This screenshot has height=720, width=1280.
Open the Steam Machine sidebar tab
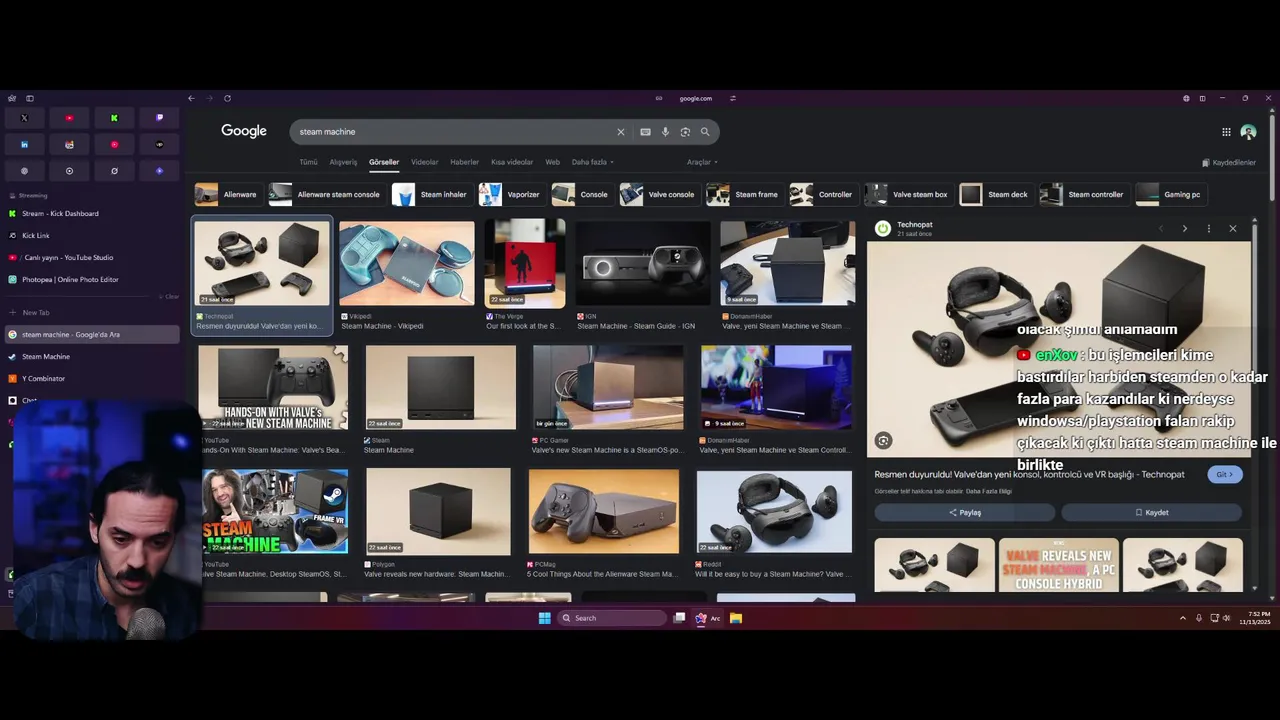click(x=92, y=356)
